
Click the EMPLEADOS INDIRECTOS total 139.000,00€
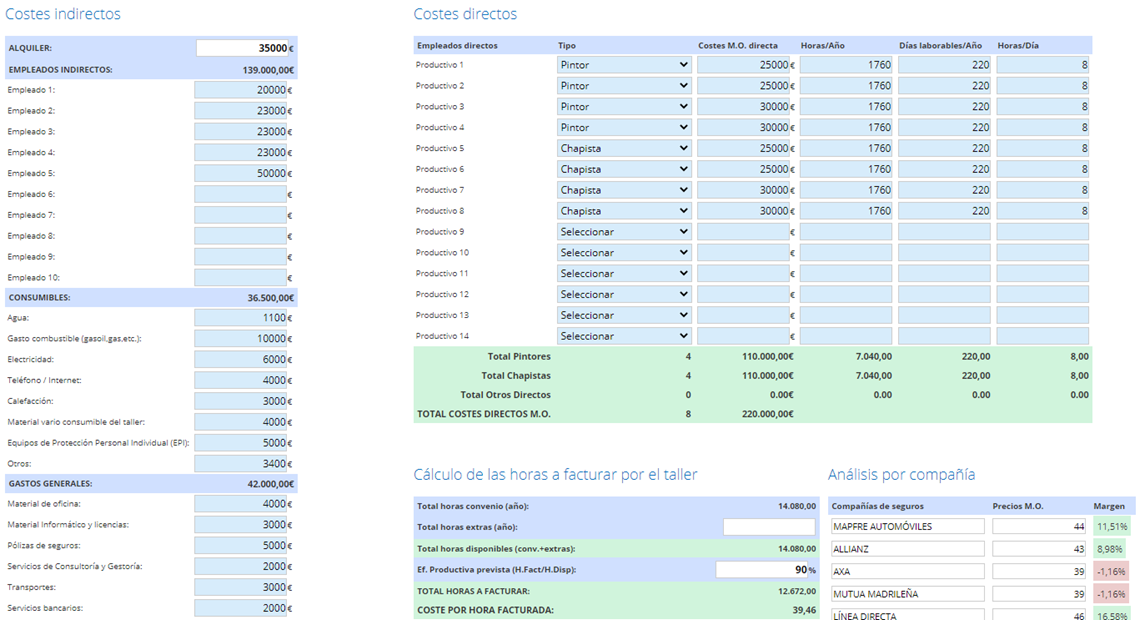point(268,71)
